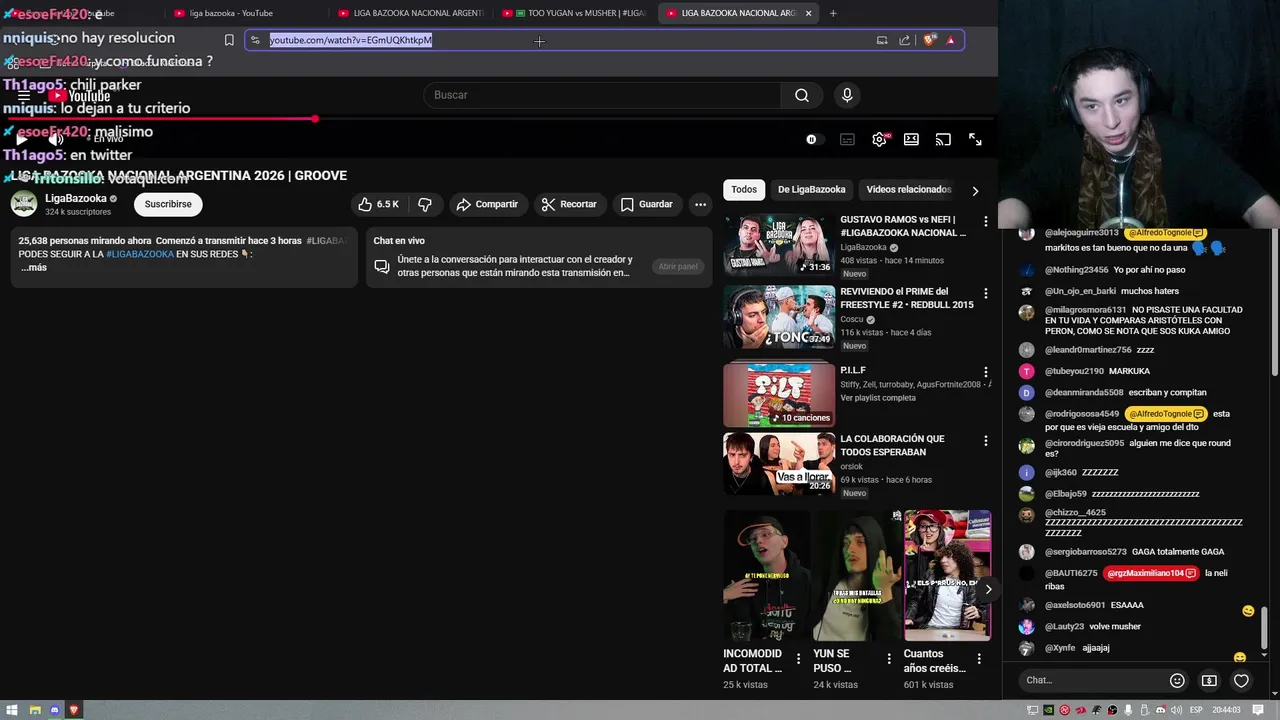Open player settings gear
Screen dimensions: 1280x720
coord(879,140)
